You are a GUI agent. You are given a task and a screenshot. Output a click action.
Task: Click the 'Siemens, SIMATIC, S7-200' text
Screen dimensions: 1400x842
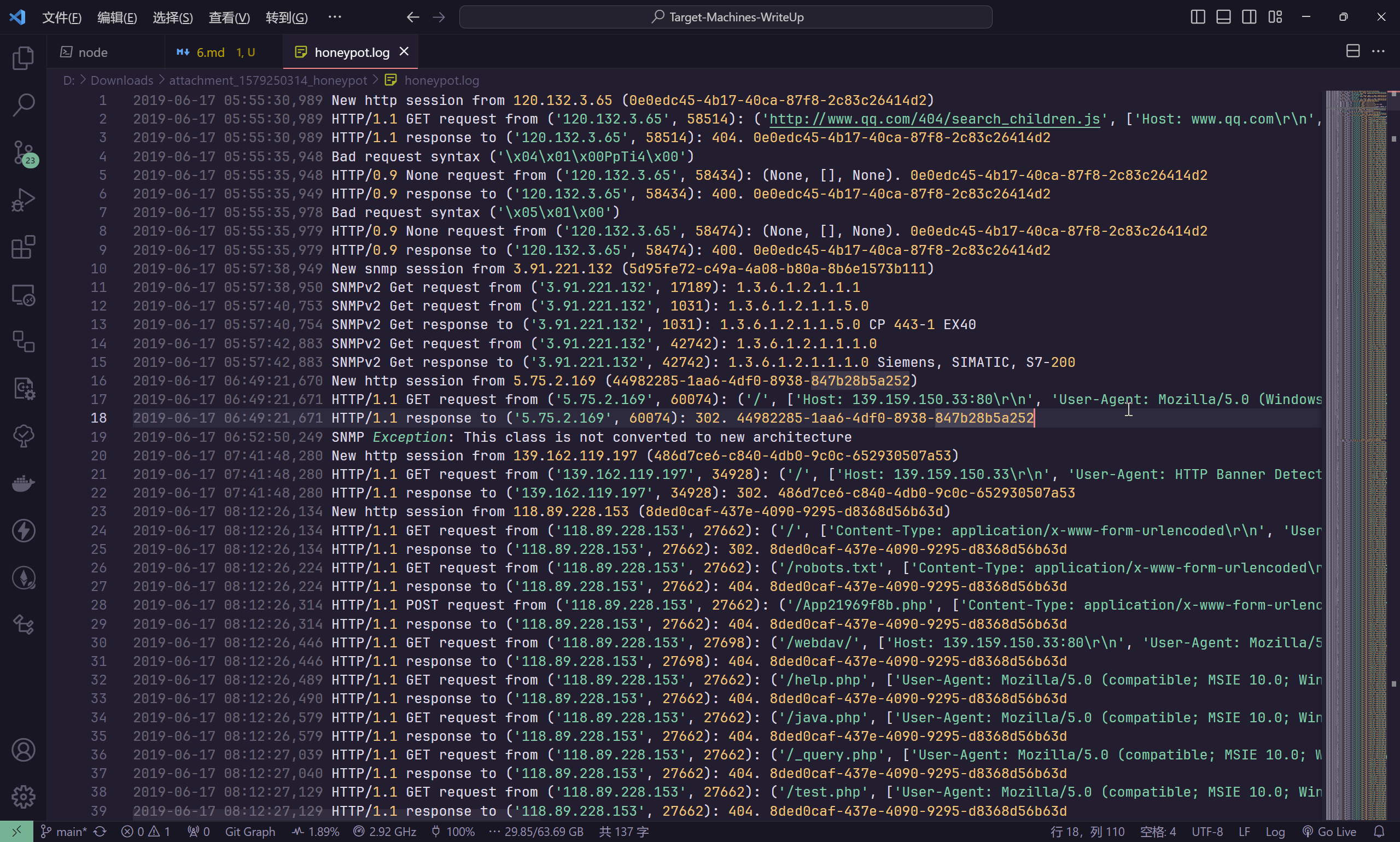(976, 362)
